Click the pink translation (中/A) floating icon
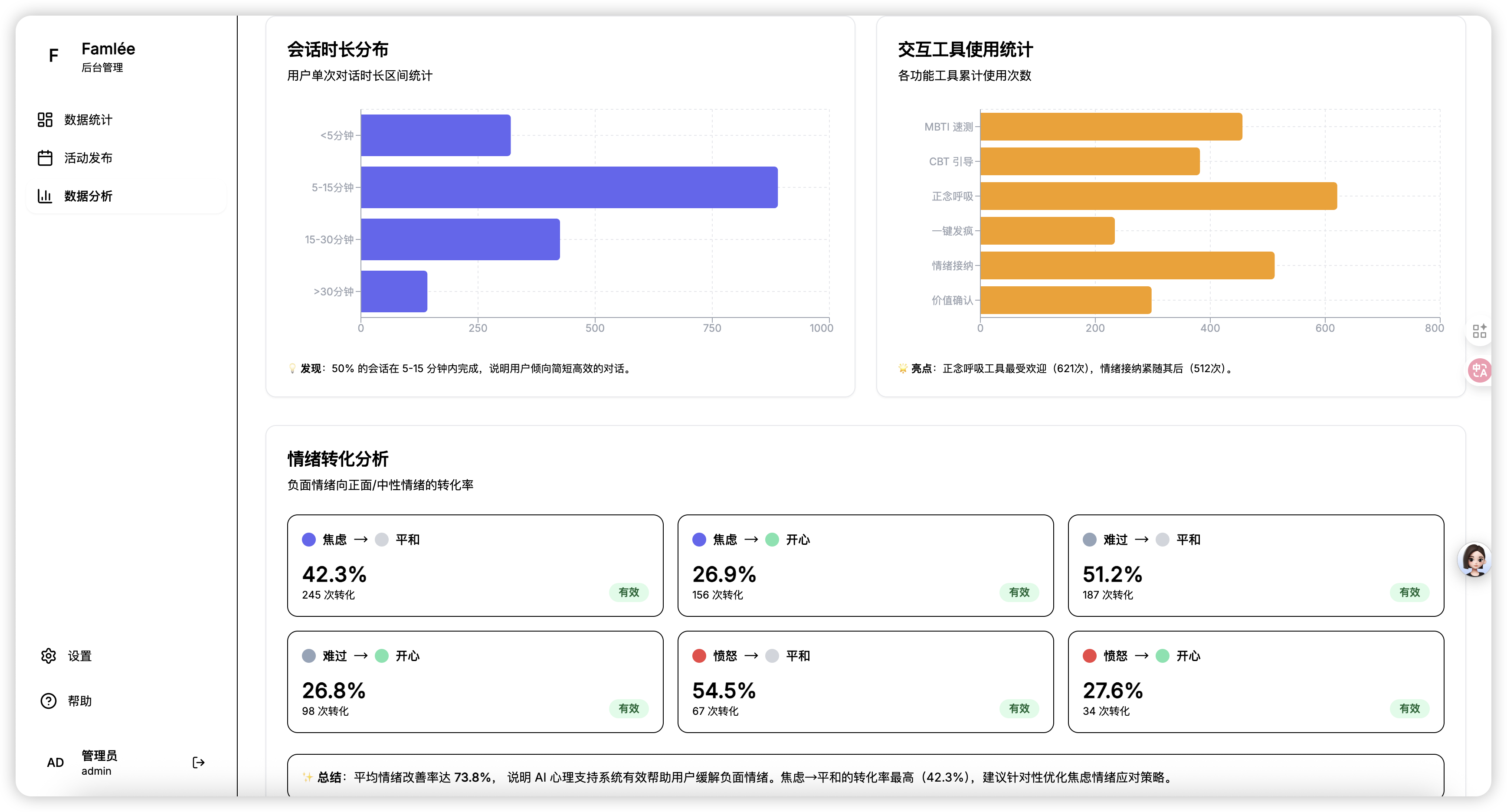 [1480, 370]
